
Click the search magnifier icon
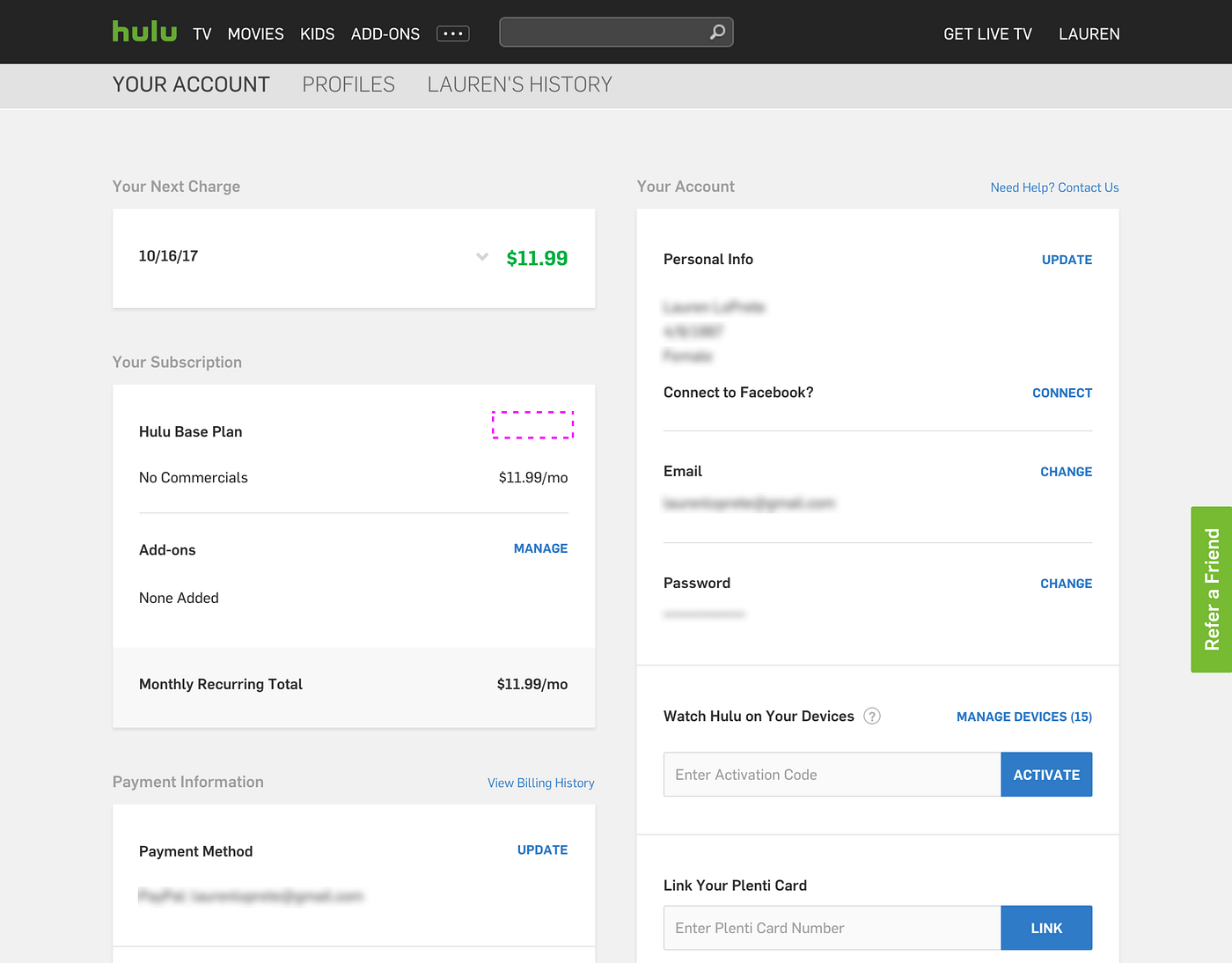click(718, 32)
